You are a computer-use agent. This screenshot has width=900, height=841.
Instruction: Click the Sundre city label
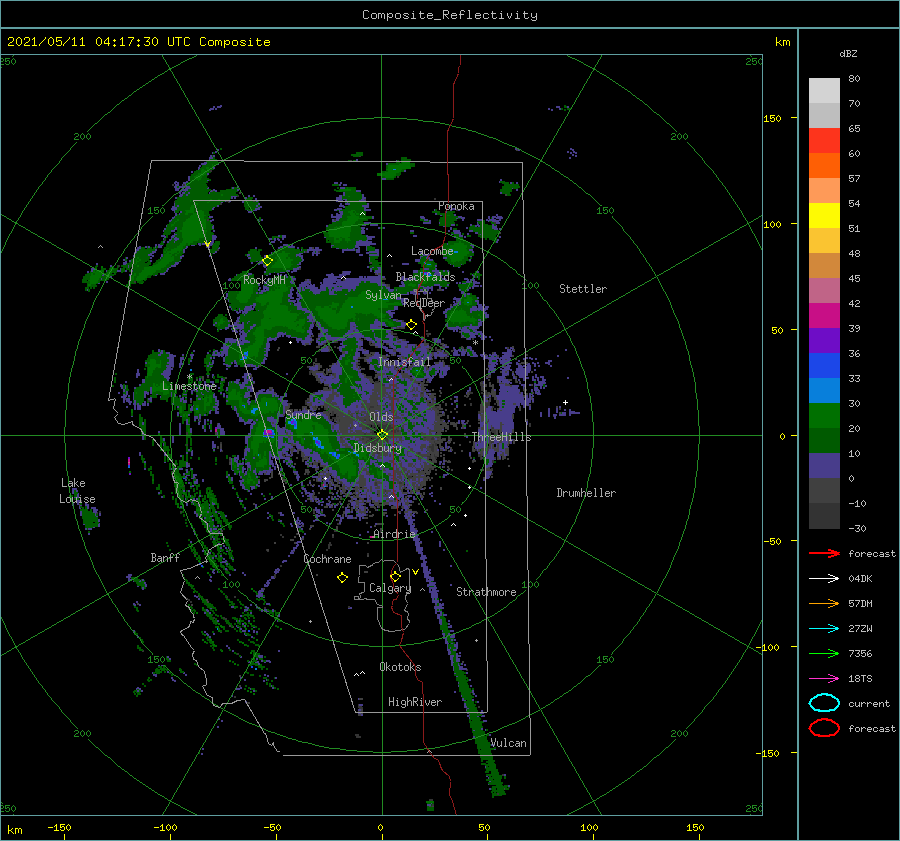pos(303,414)
